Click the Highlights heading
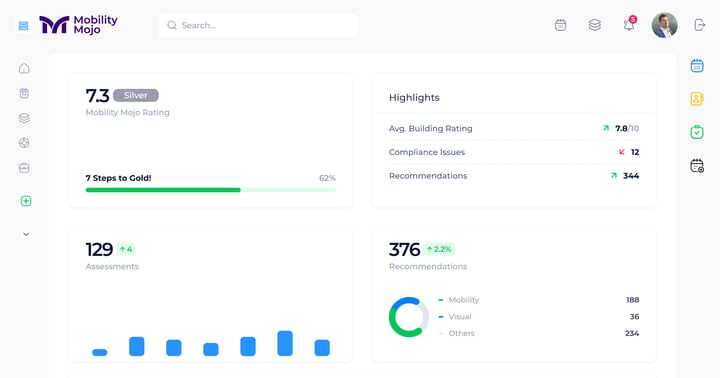Viewport: 720px width, 378px height. [x=414, y=97]
